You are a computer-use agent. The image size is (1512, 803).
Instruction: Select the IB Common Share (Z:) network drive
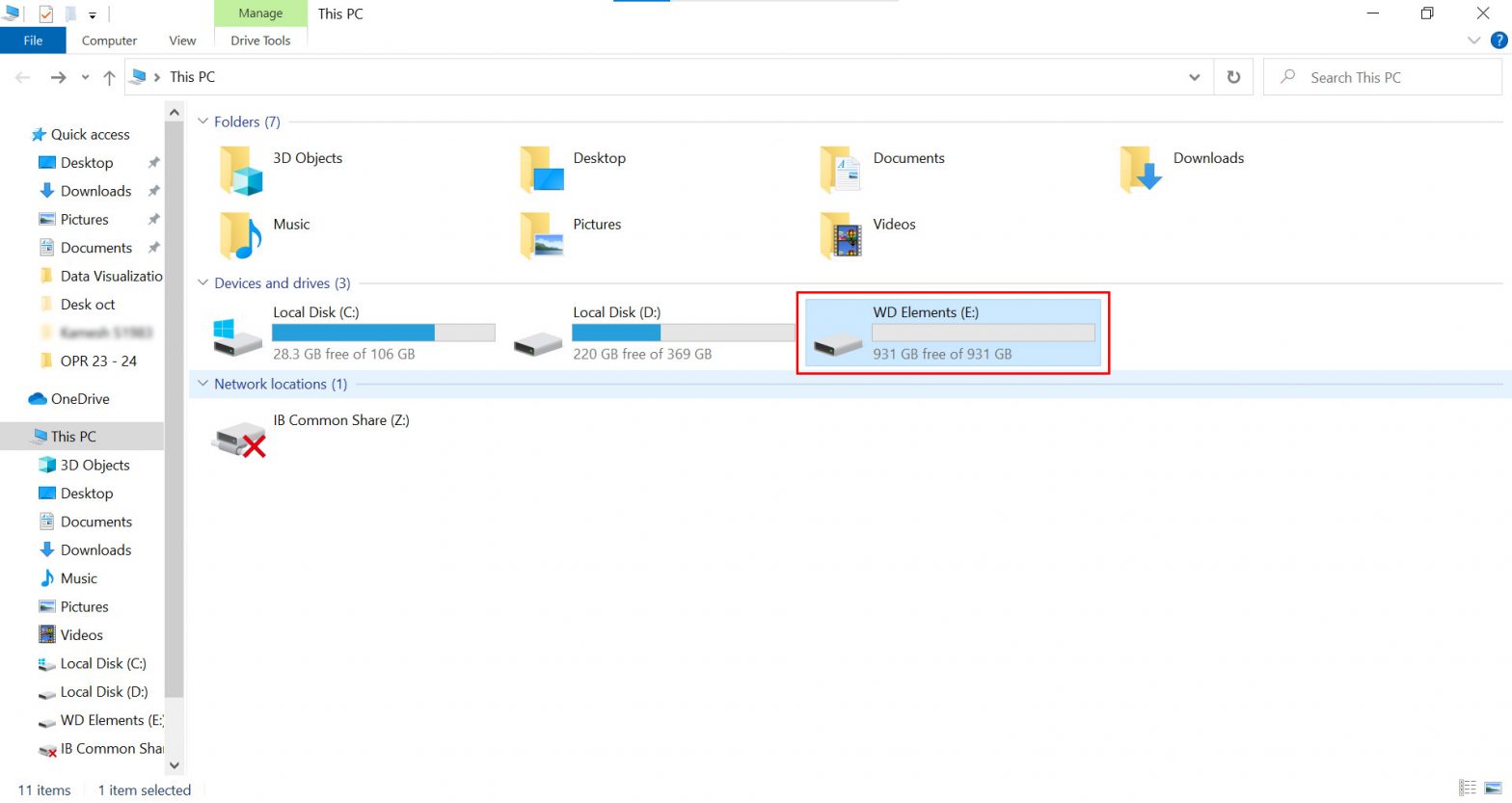point(310,438)
